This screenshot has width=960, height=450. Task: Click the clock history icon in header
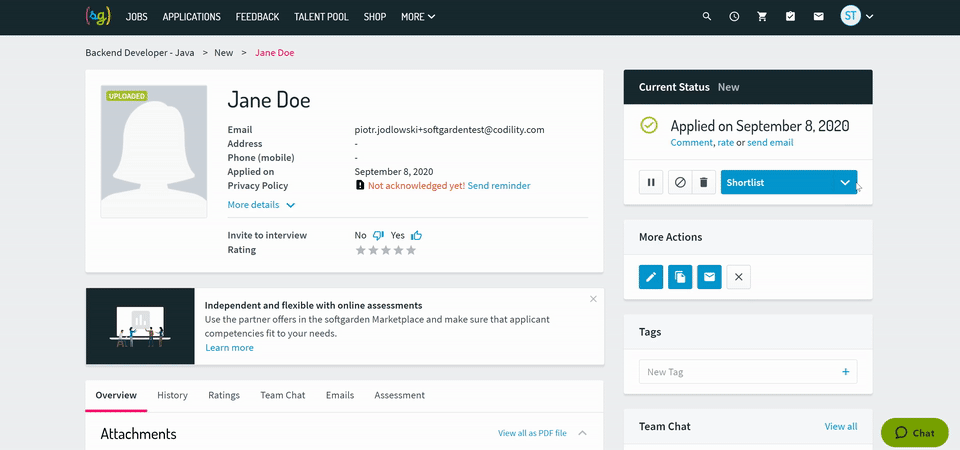[x=735, y=17]
